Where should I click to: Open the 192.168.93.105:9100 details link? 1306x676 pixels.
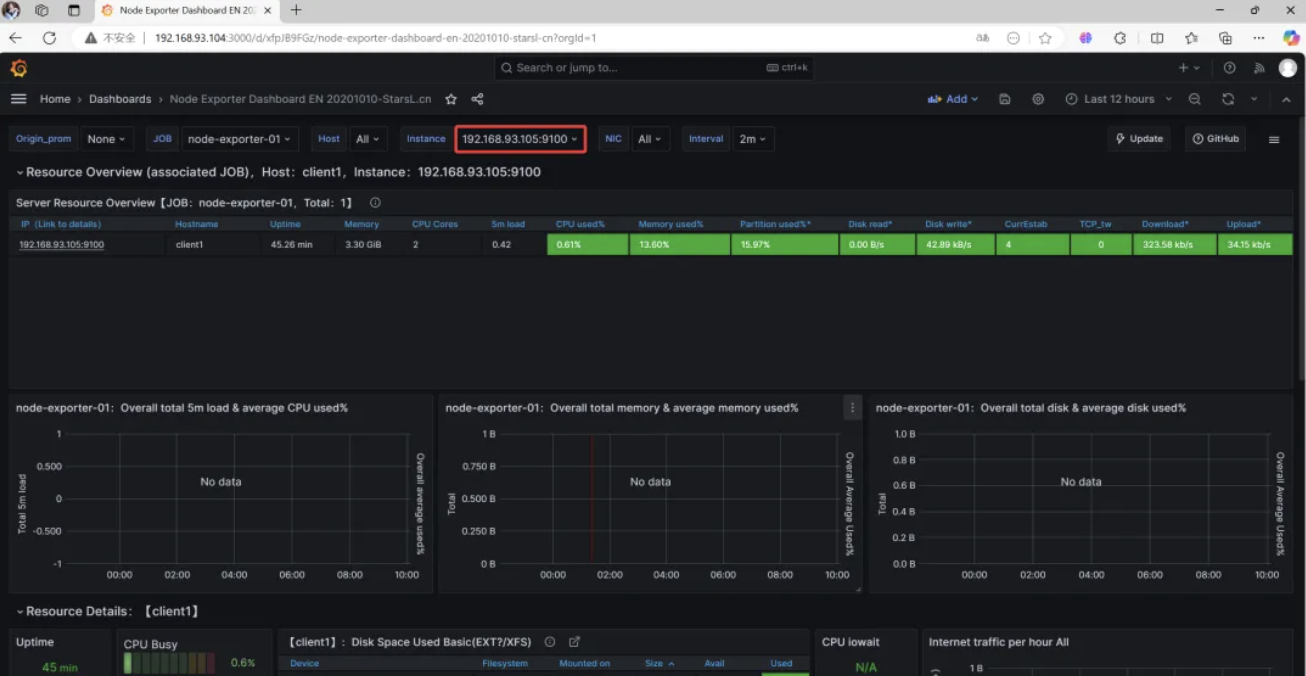click(61, 244)
